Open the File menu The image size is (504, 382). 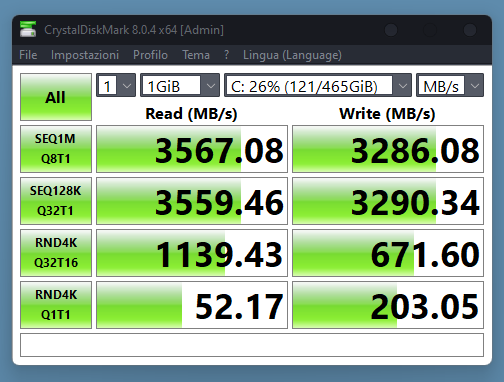(28, 55)
